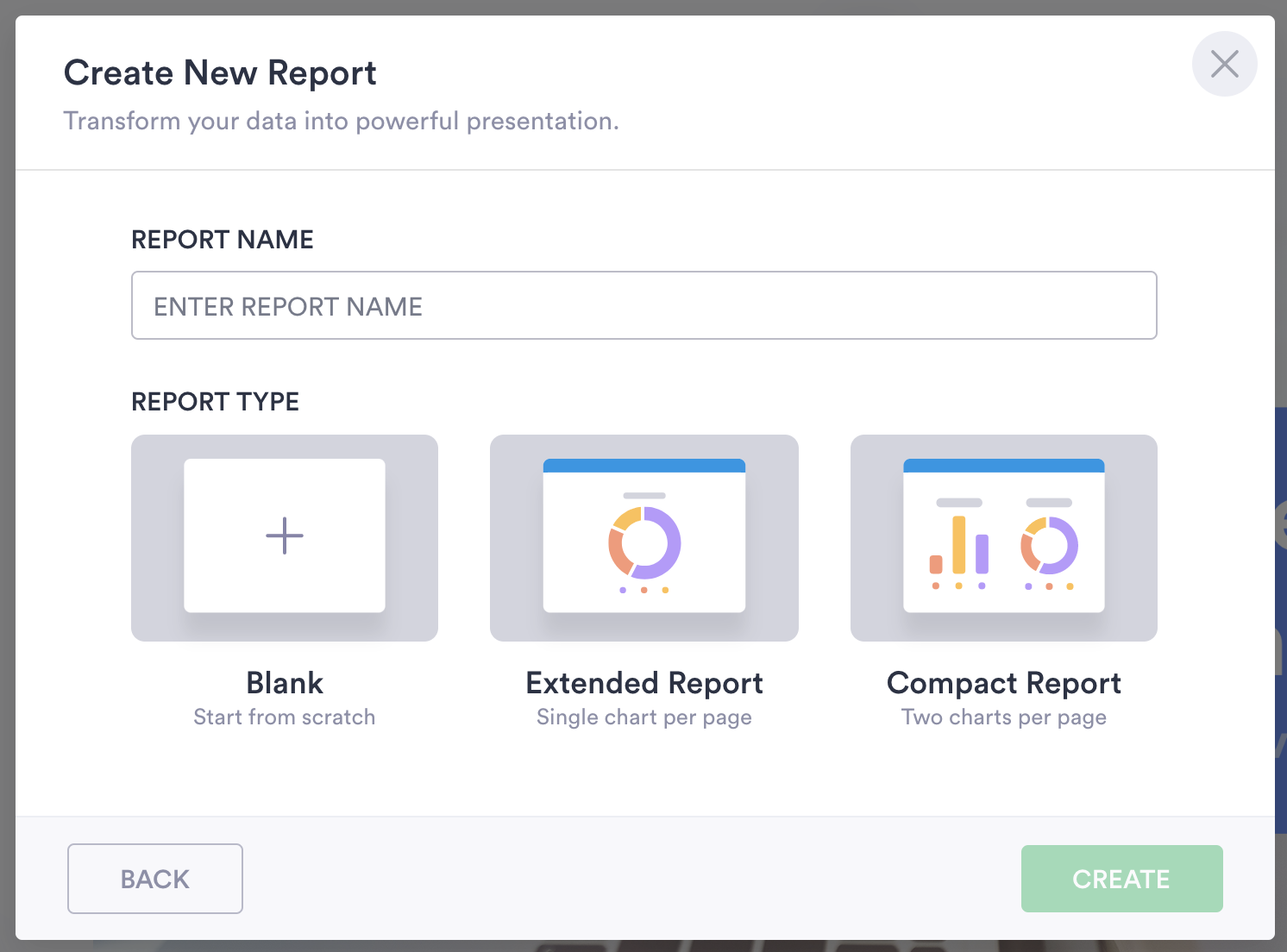
Task: Click the "Single chart per page" caption
Action: click(644, 717)
